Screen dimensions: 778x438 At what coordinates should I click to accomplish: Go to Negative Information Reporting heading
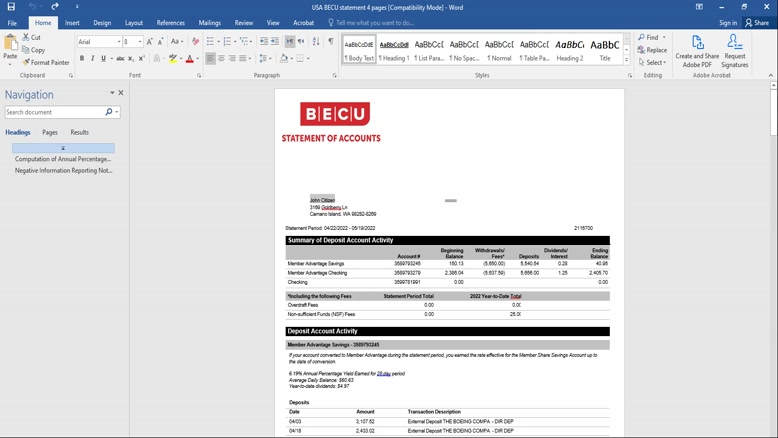(x=63, y=170)
